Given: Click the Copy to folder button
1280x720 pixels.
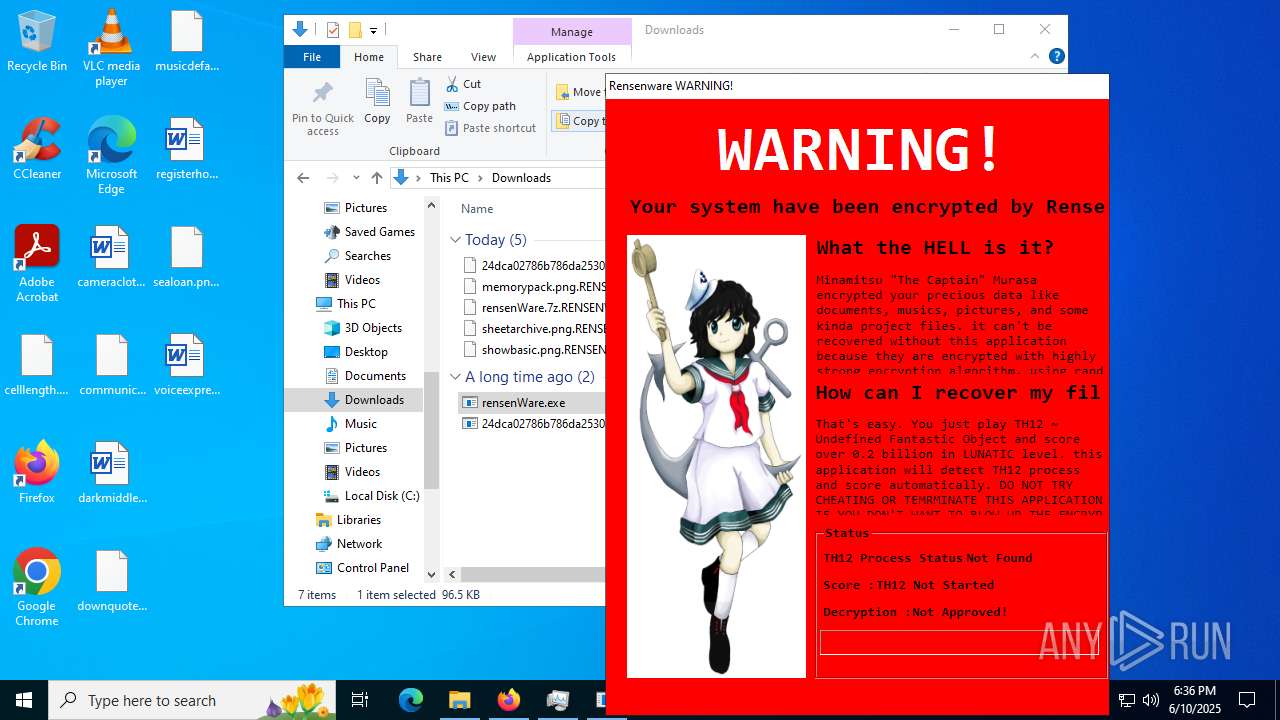Looking at the screenshot, I should tap(579, 121).
